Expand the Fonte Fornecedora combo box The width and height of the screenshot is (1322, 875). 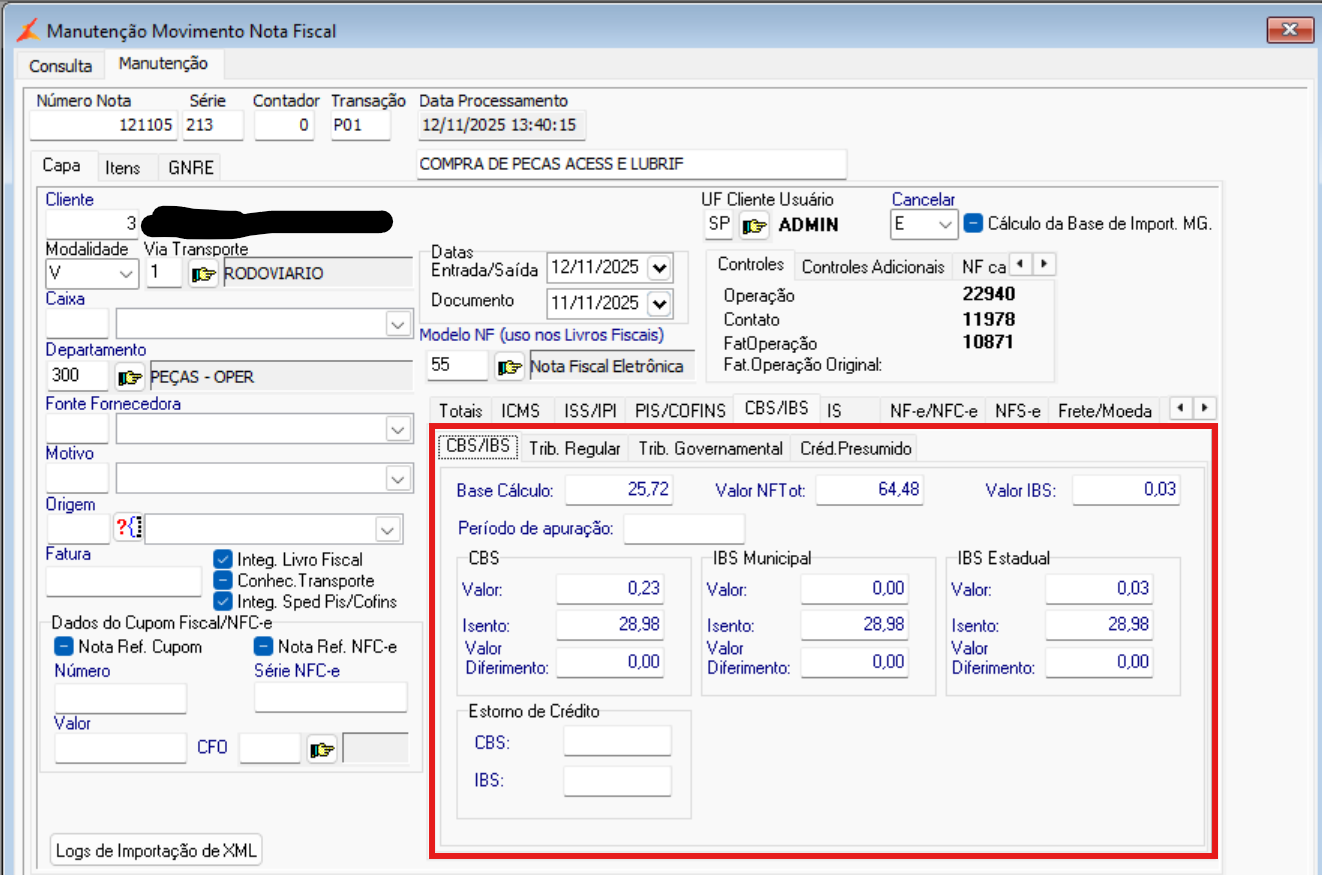click(397, 429)
